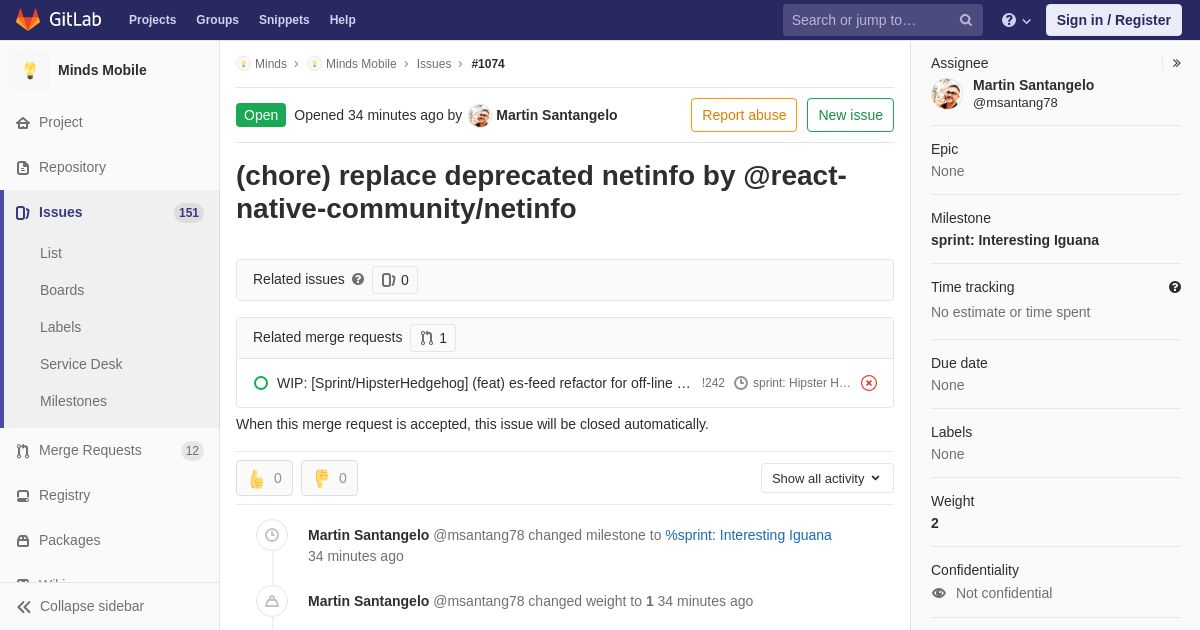Click the weight value 2 in sidebar
Screen dimensions: 1200x630
[935, 523]
